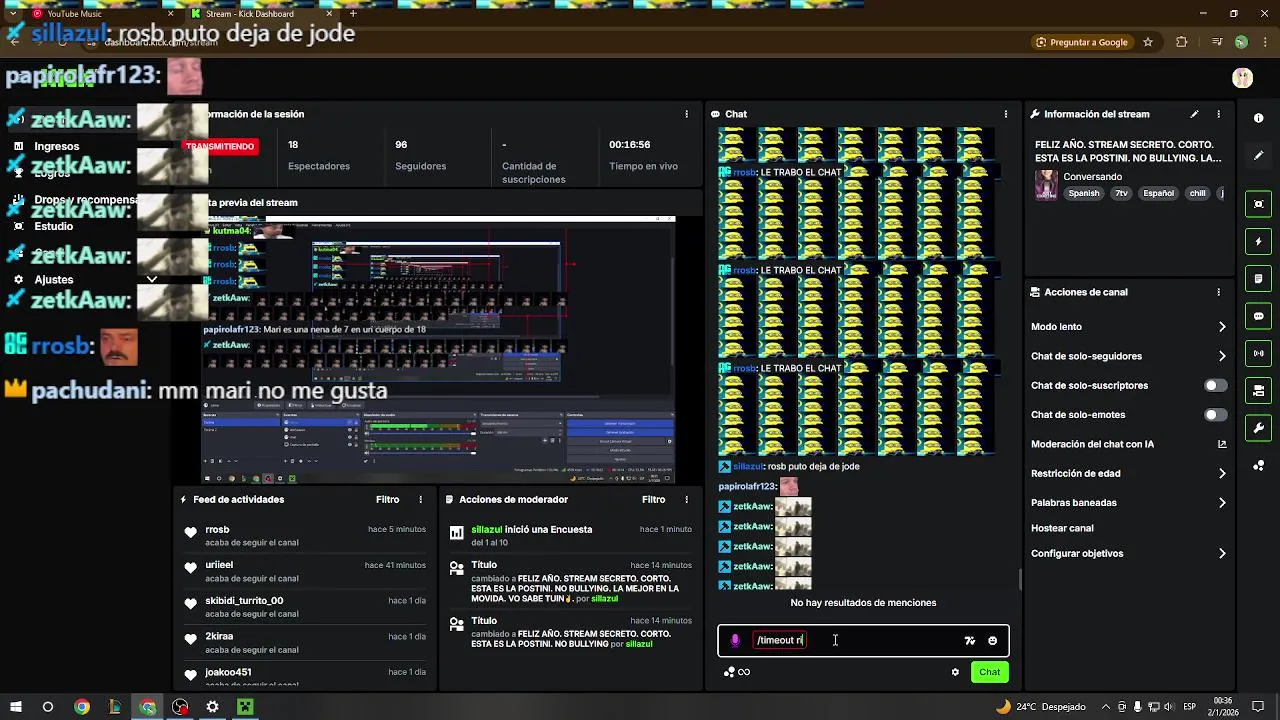Open the Feed de actividades three-dot menu
The height and width of the screenshot is (720, 1280).
pos(420,499)
